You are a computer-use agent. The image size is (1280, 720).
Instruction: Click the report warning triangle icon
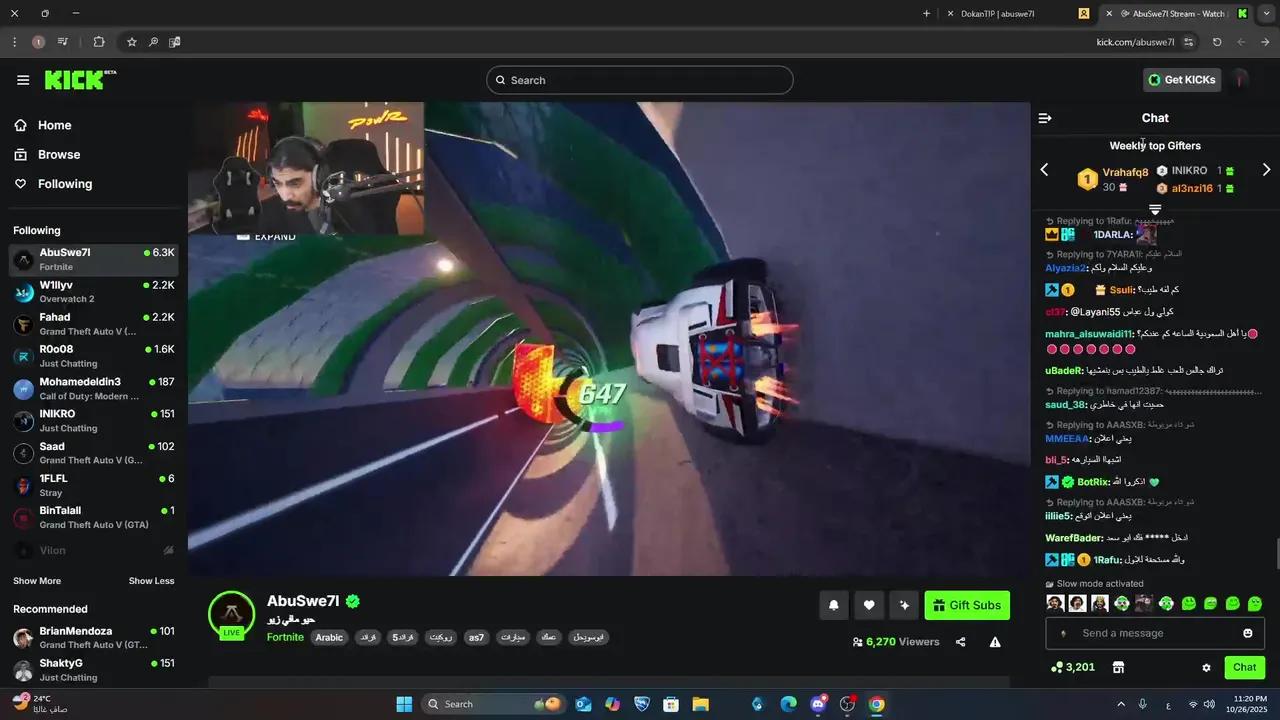[x=995, y=642]
